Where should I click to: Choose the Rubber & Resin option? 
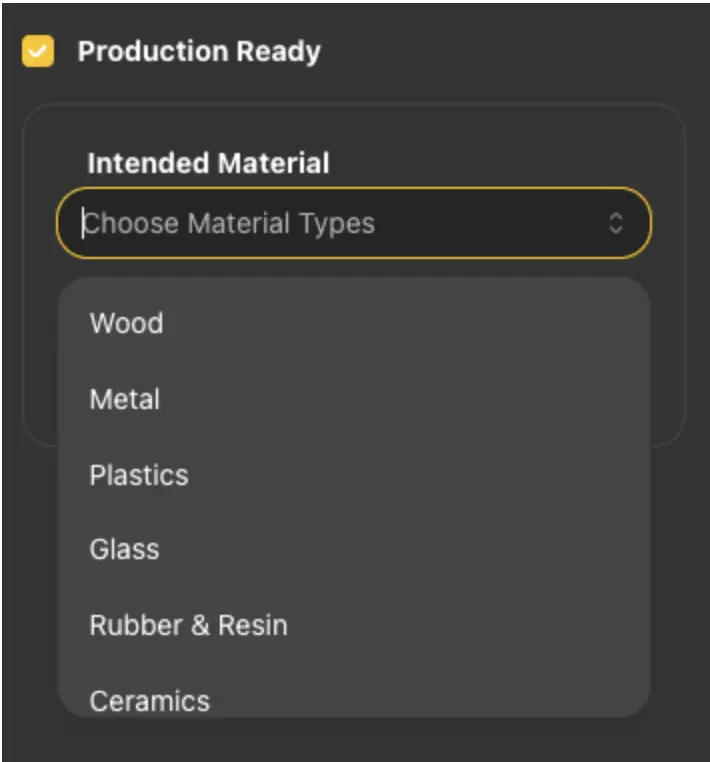(188, 625)
